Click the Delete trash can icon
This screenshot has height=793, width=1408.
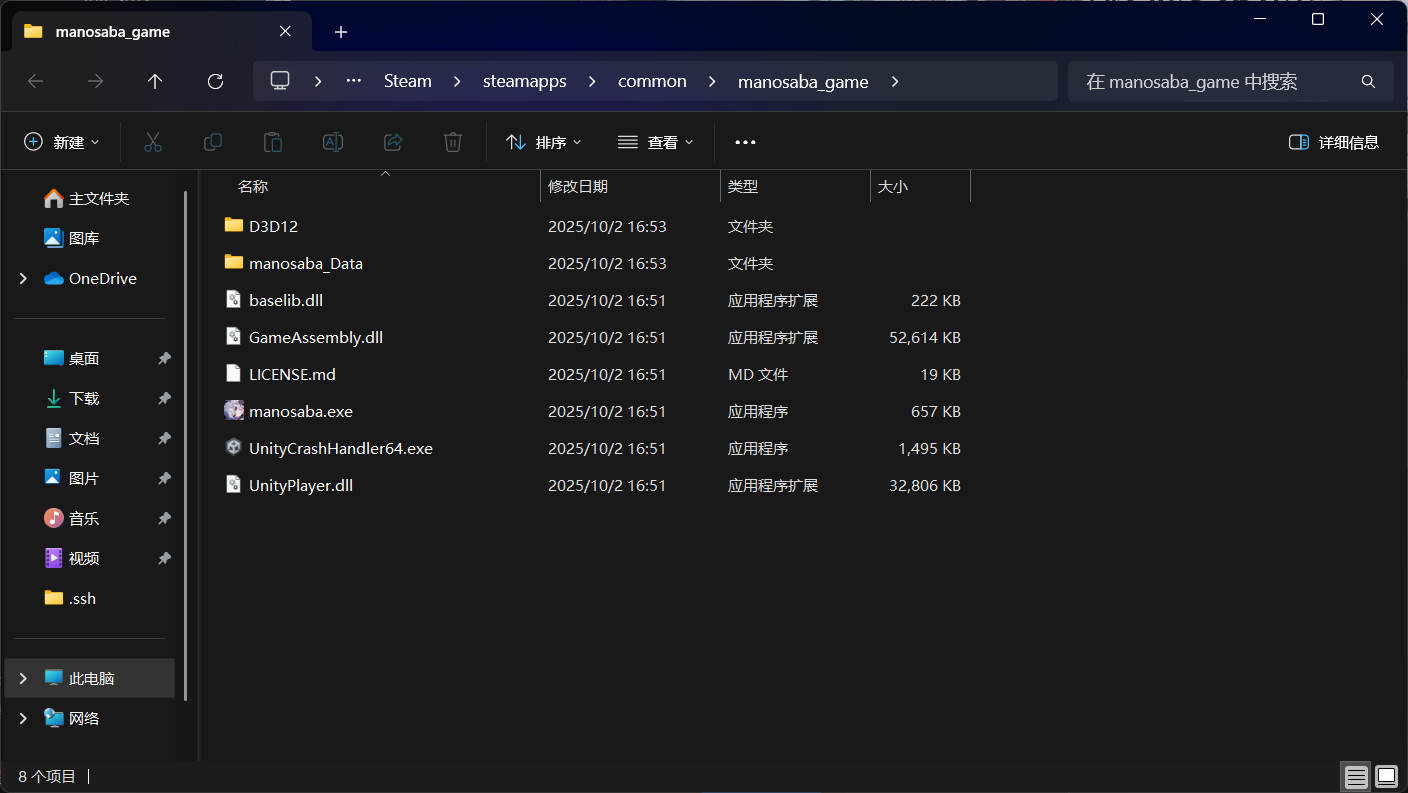tap(453, 142)
